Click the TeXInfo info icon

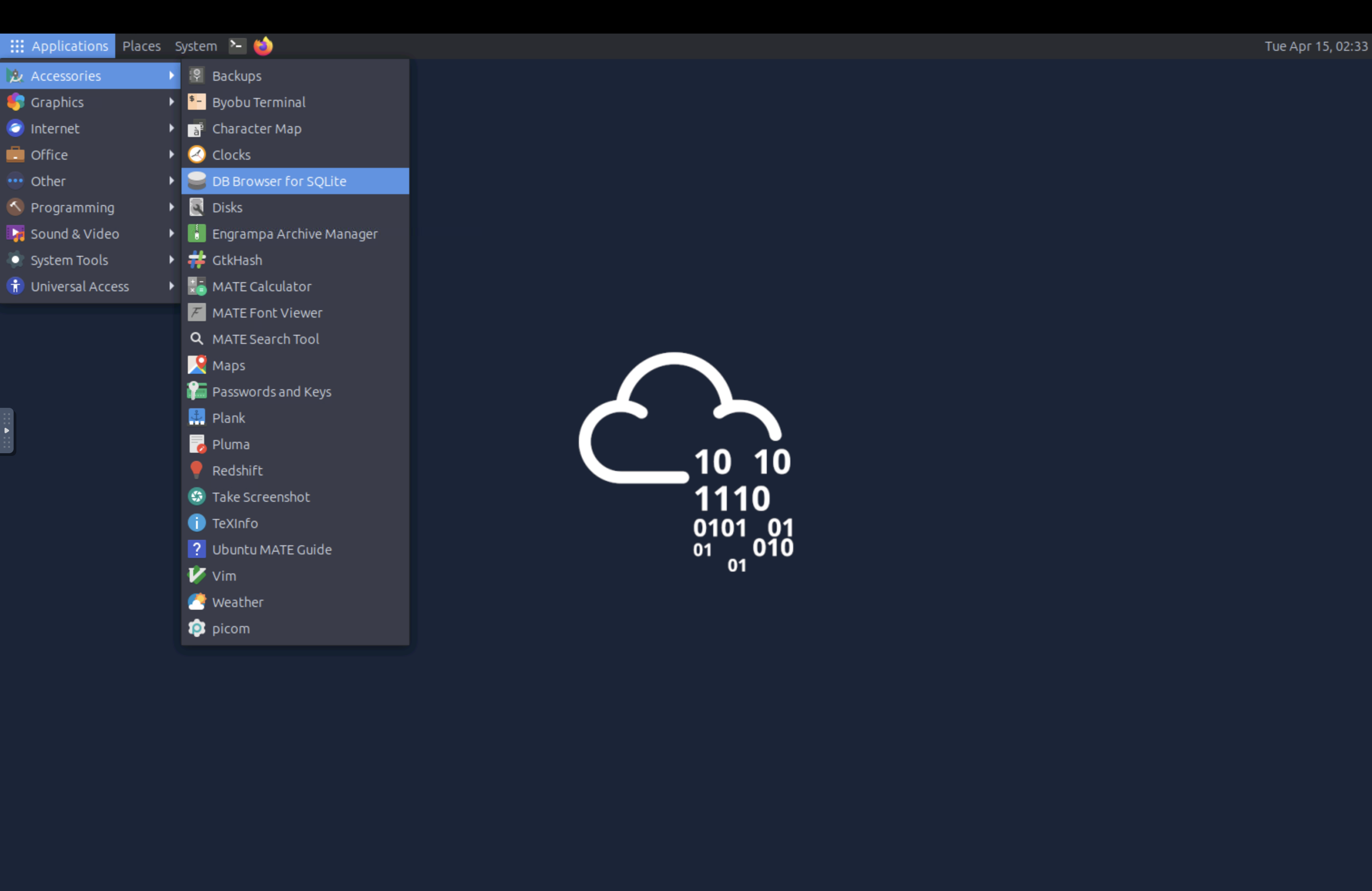196,524
